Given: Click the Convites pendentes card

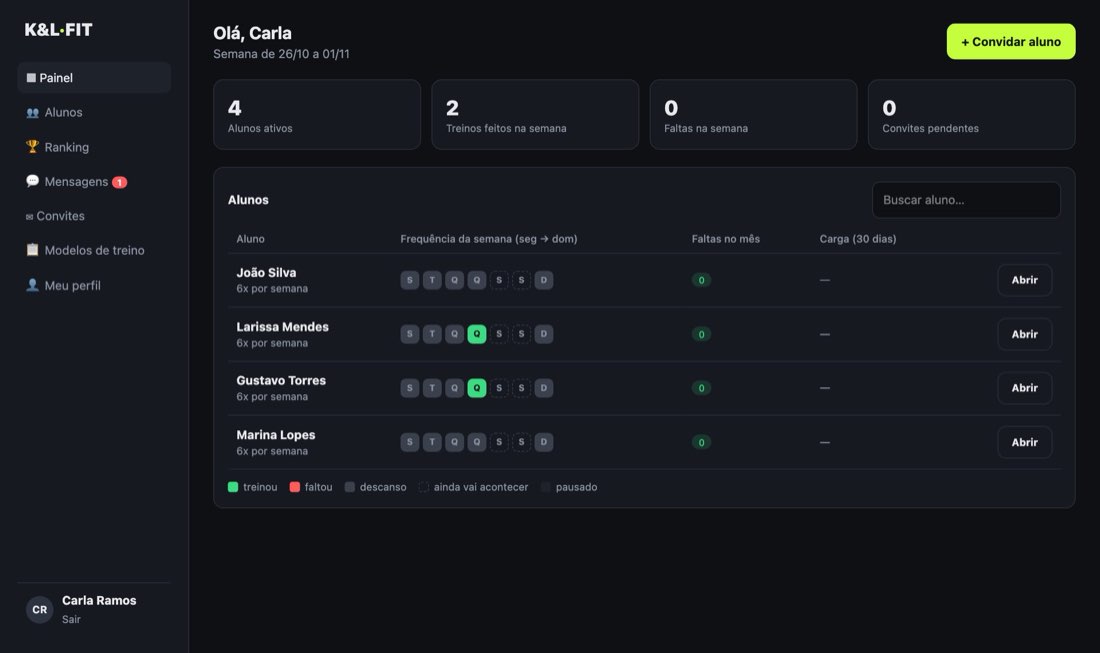Looking at the screenshot, I should 972,114.
